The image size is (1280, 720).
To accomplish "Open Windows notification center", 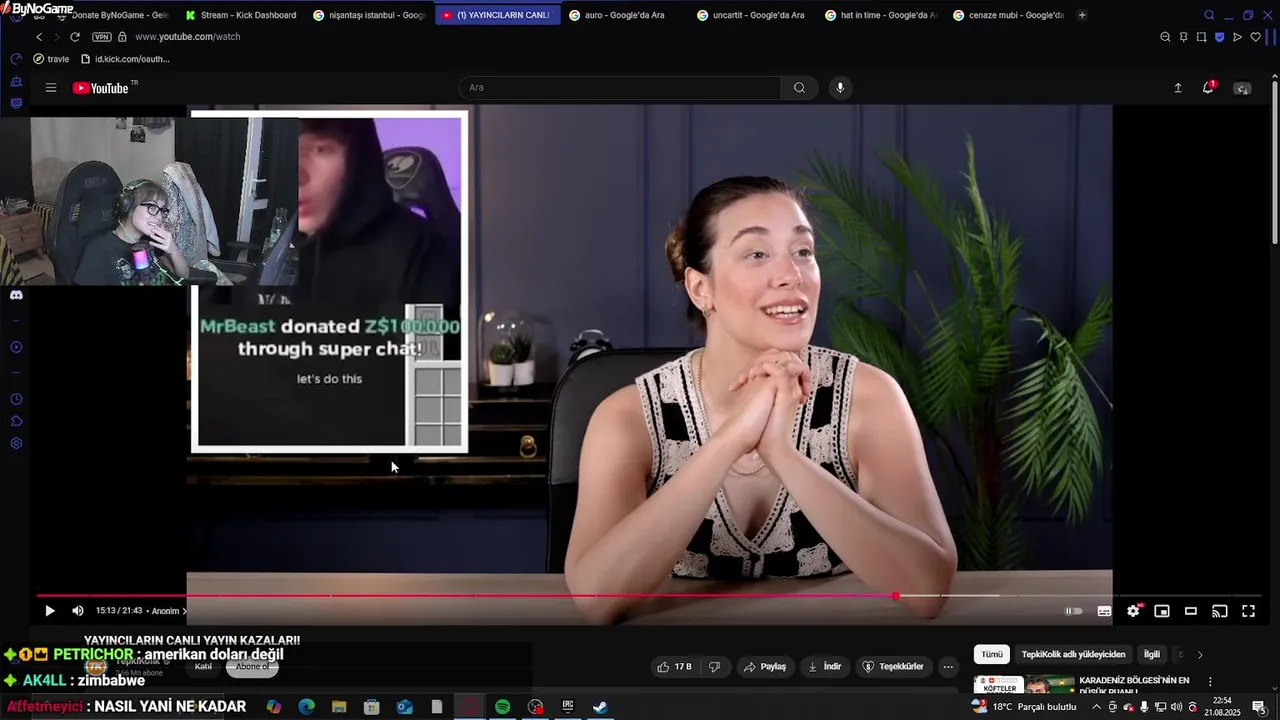I will (1259, 707).
